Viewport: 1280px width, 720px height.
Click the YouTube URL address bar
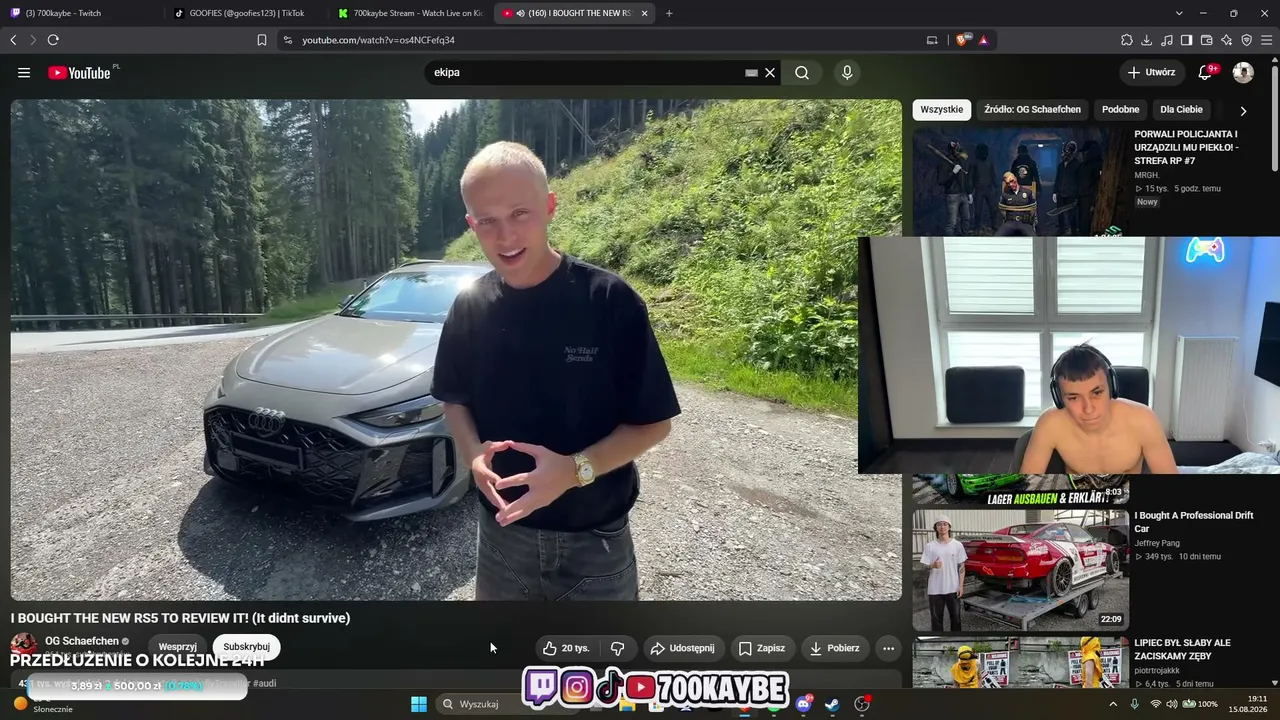tap(600, 40)
